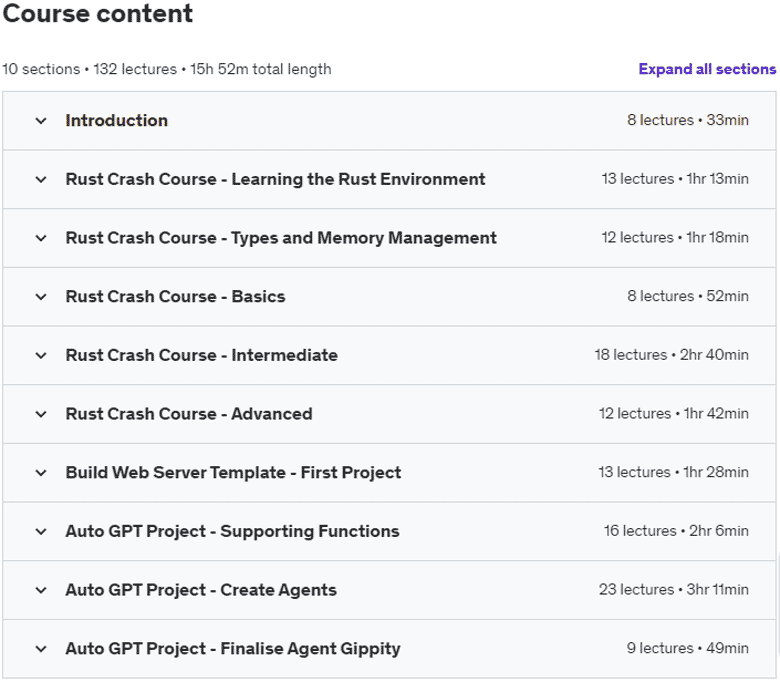The width and height of the screenshot is (780, 682).
Task: Expand chevron for Learning the Rust Environment
Action: click(x=41, y=180)
